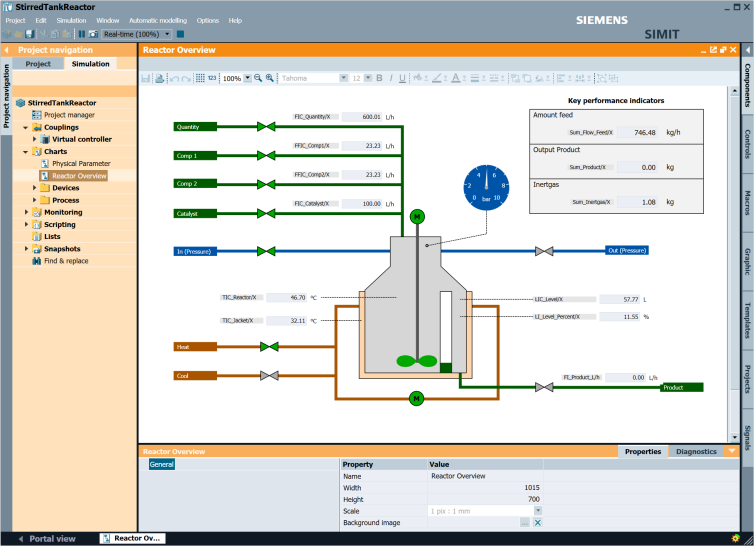
Task: Click the send to back icon
Action: [527, 78]
